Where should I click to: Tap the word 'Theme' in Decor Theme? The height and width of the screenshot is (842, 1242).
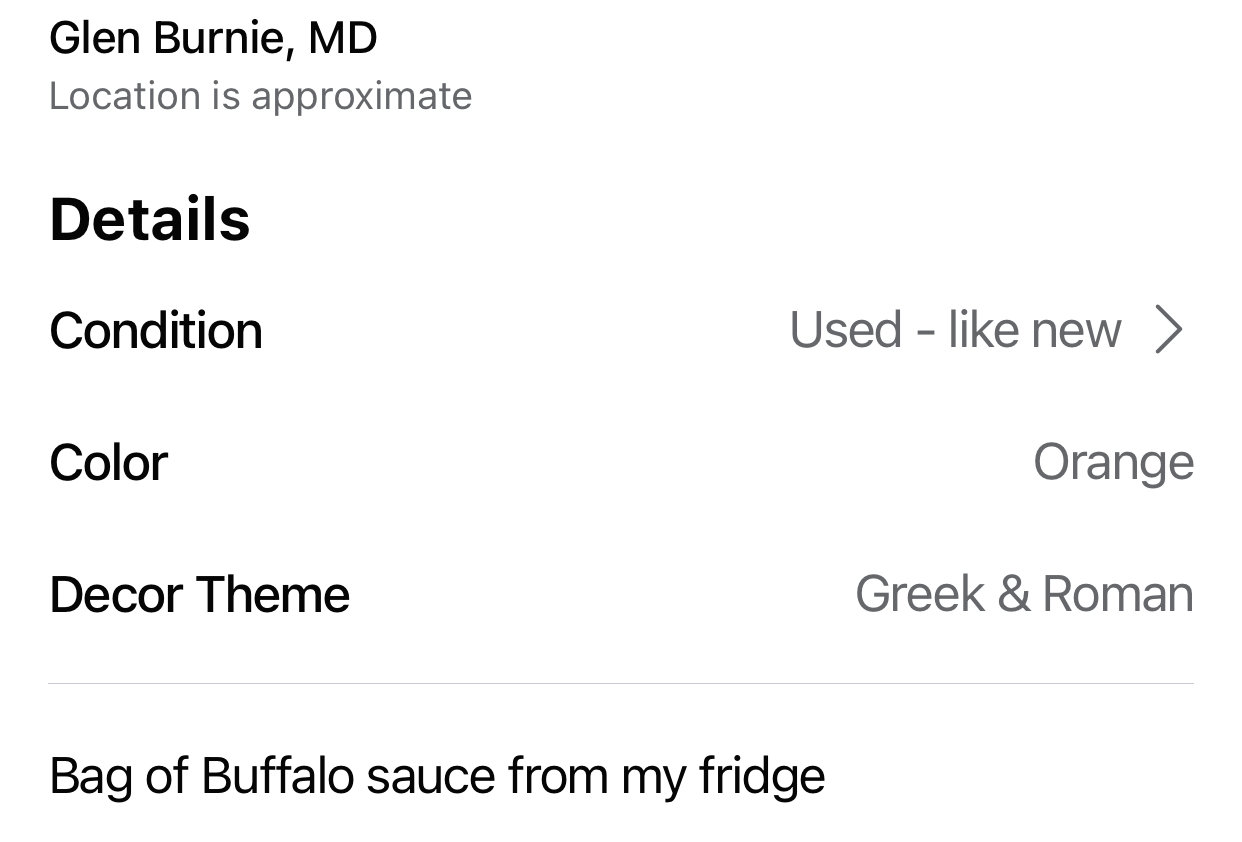273,595
